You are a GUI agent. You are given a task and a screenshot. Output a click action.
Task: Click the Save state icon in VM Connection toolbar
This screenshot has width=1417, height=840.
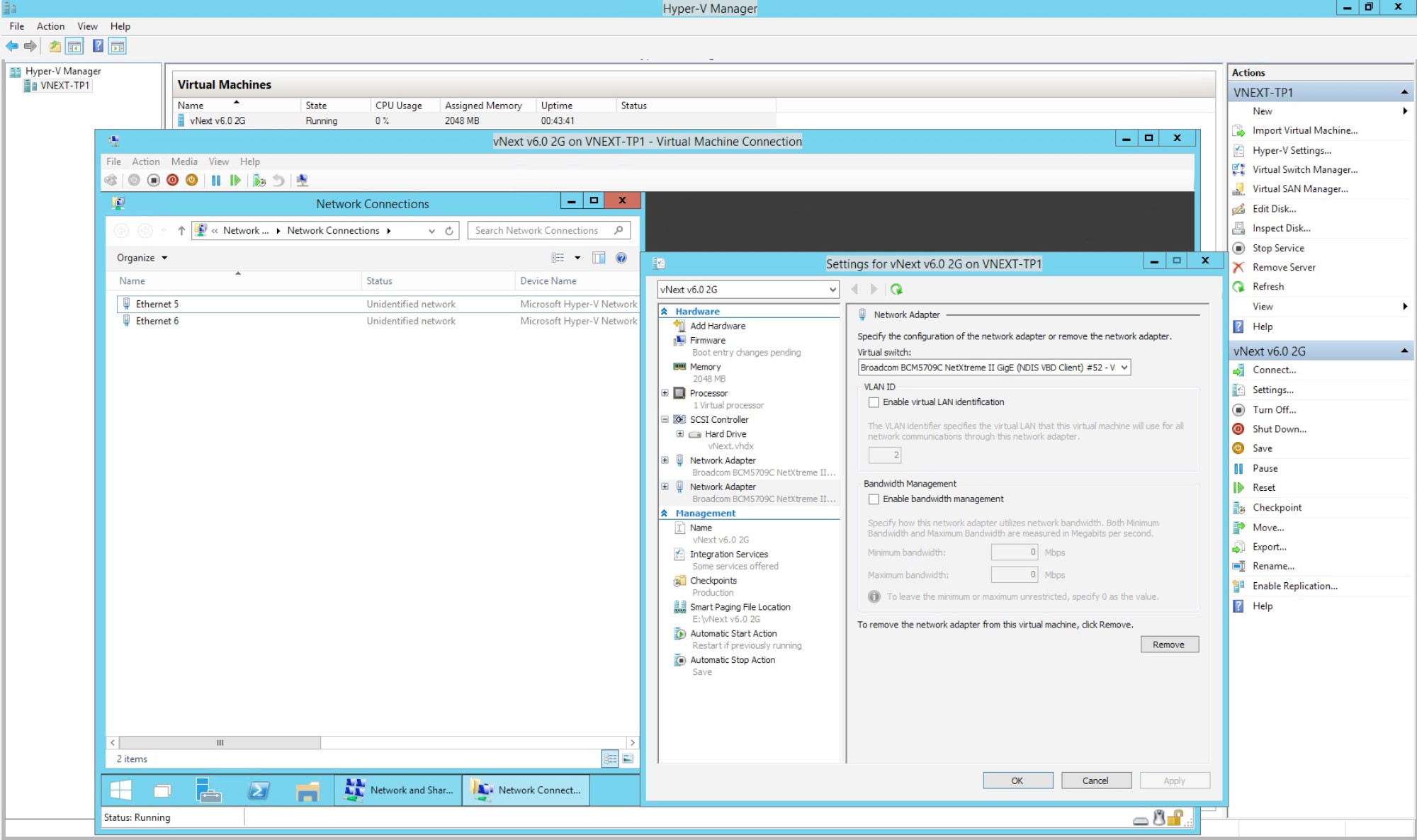click(191, 180)
